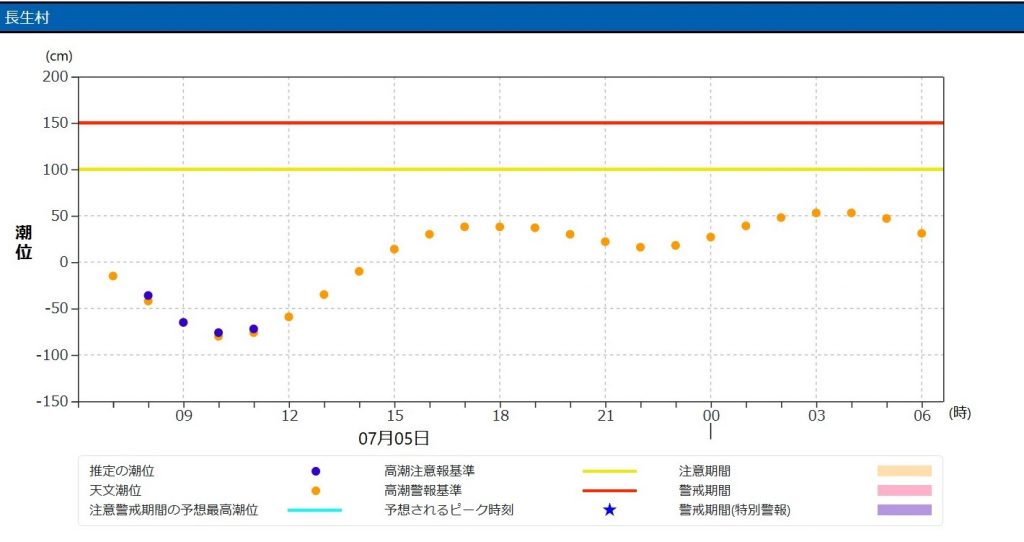The image size is (1024, 542).
Task: Click the orange dot icon beside 天文潮位 in the legend
Action: click(x=315, y=490)
